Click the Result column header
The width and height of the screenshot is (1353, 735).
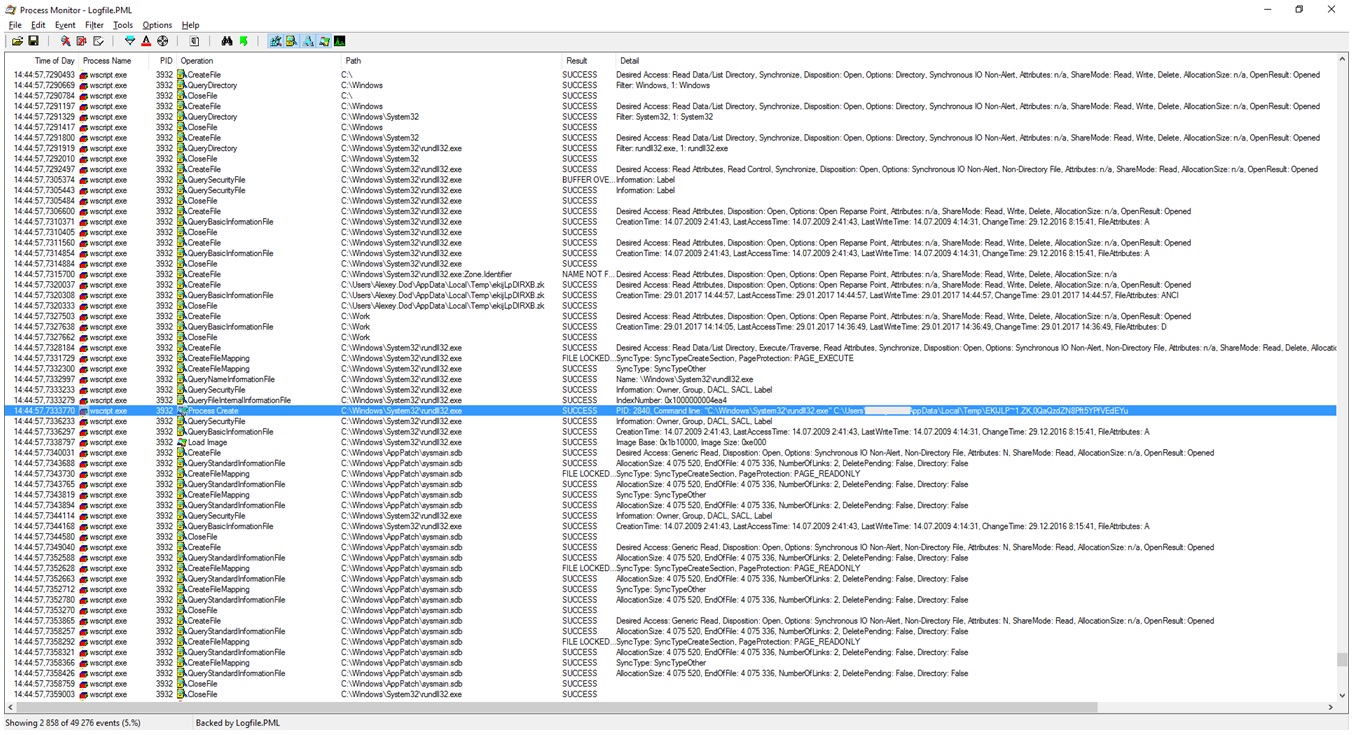[577, 61]
